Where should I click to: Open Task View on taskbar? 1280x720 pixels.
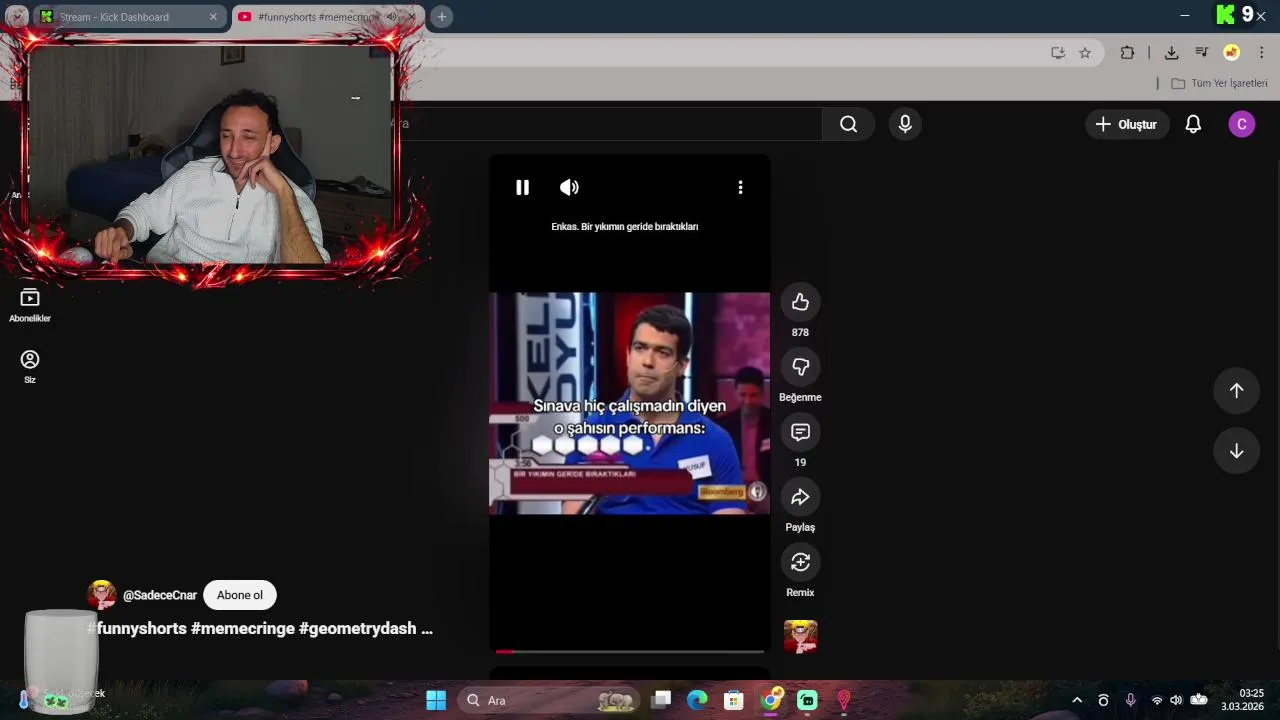(661, 700)
